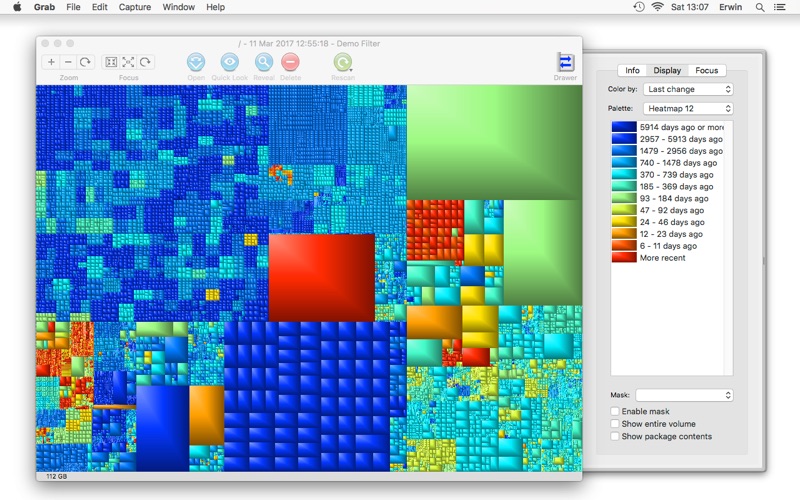Open the Help menu

[x=215, y=7]
